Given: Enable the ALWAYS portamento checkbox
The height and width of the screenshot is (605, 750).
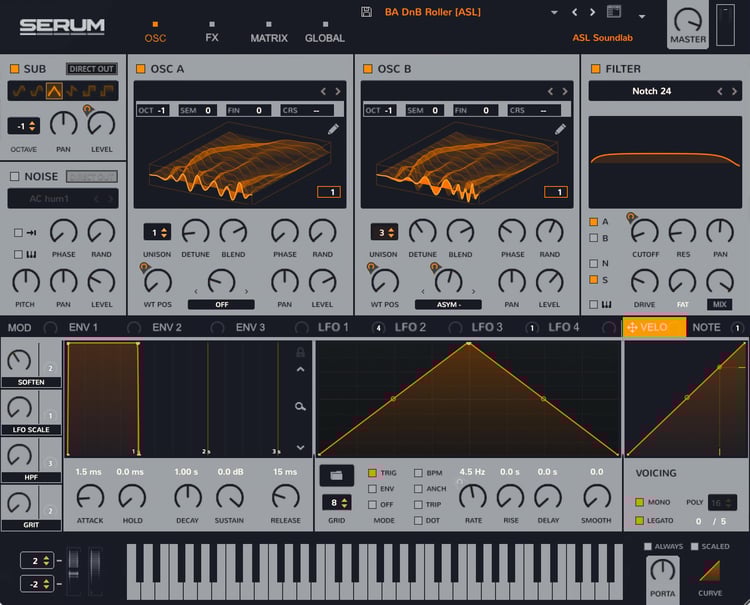Looking at the screenshot, I should coord(648,546).
